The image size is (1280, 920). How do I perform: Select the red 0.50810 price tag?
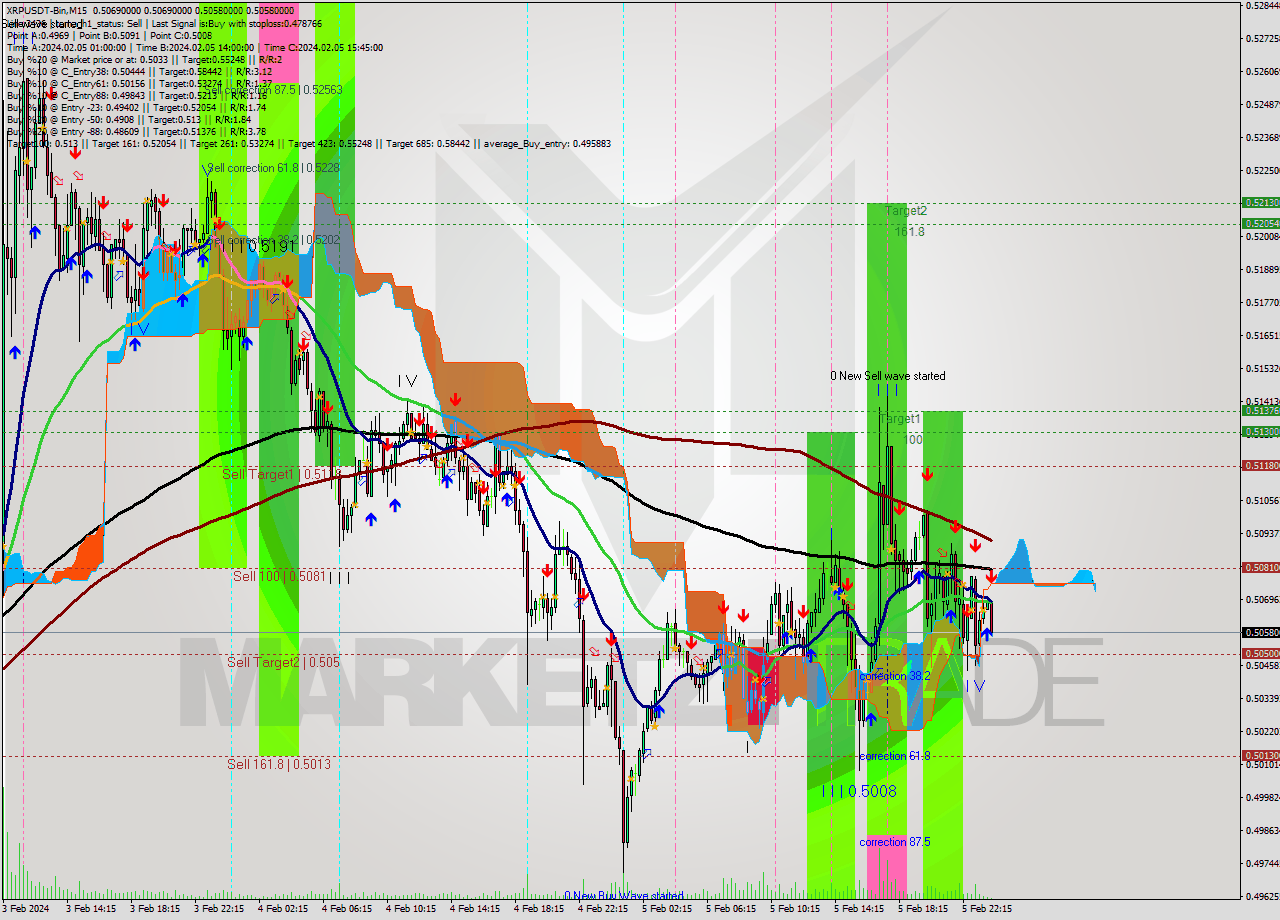(x=1259, y=567)
